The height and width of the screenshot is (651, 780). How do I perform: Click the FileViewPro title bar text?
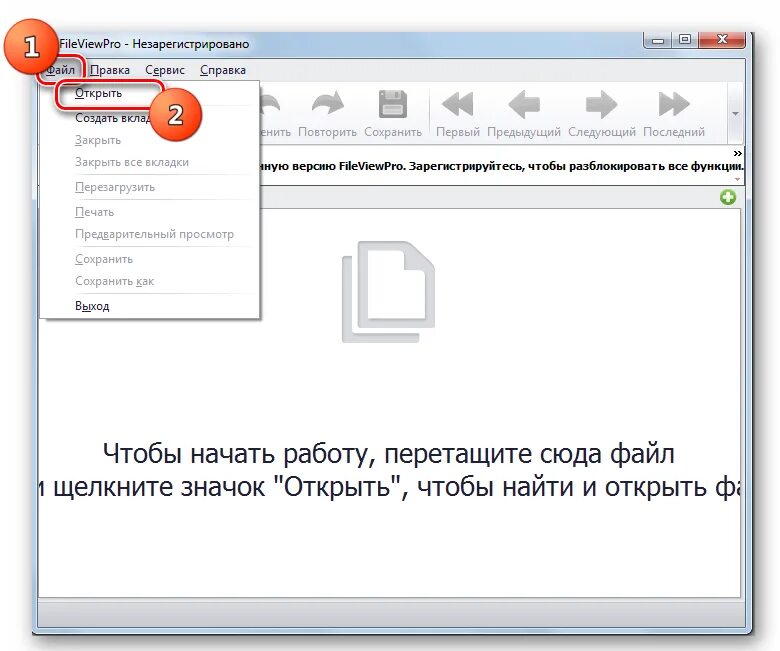point(154,44)
